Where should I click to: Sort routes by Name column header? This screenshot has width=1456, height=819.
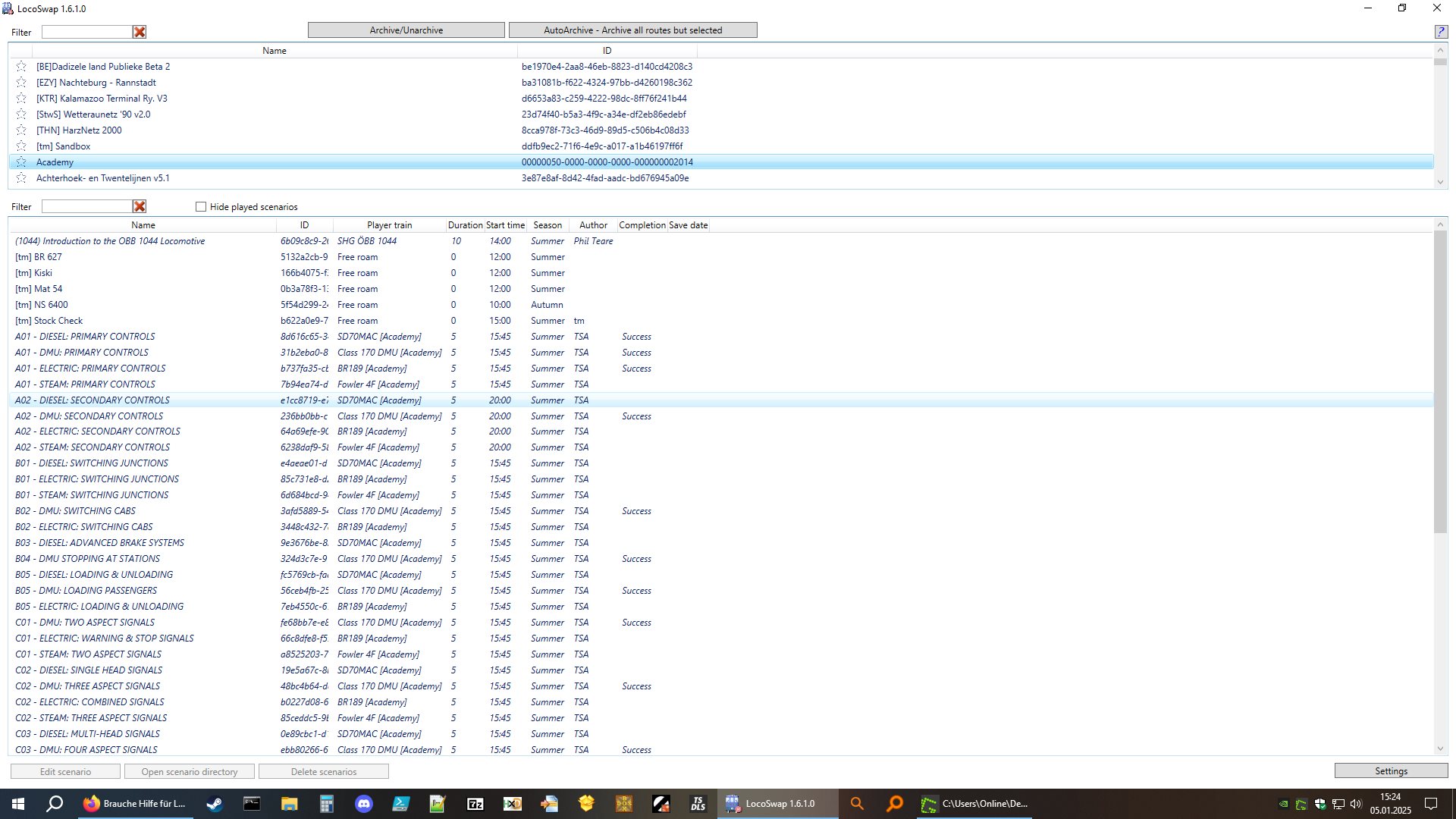click(275, 51)
